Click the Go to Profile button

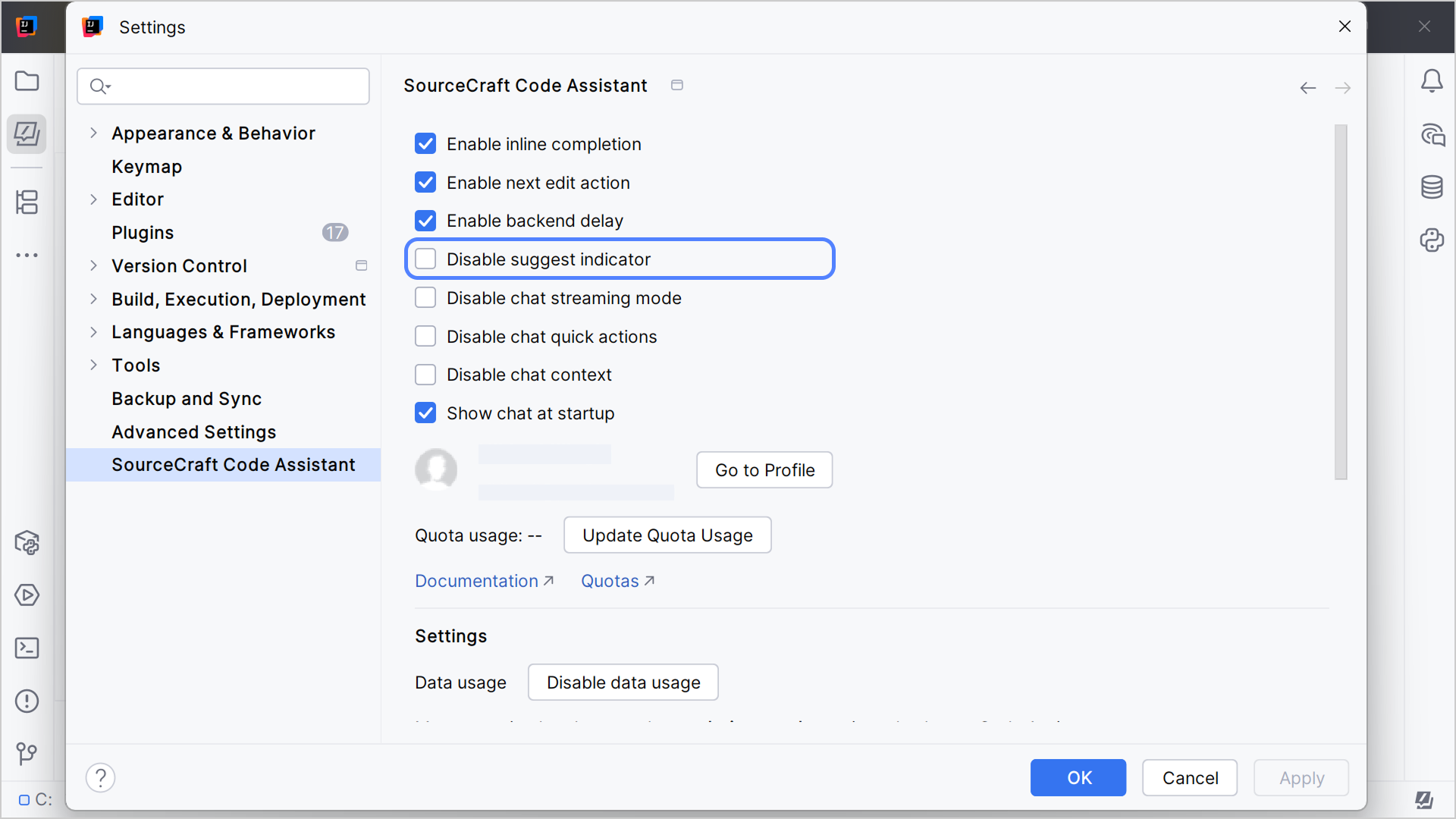click(x=764, y=469)
